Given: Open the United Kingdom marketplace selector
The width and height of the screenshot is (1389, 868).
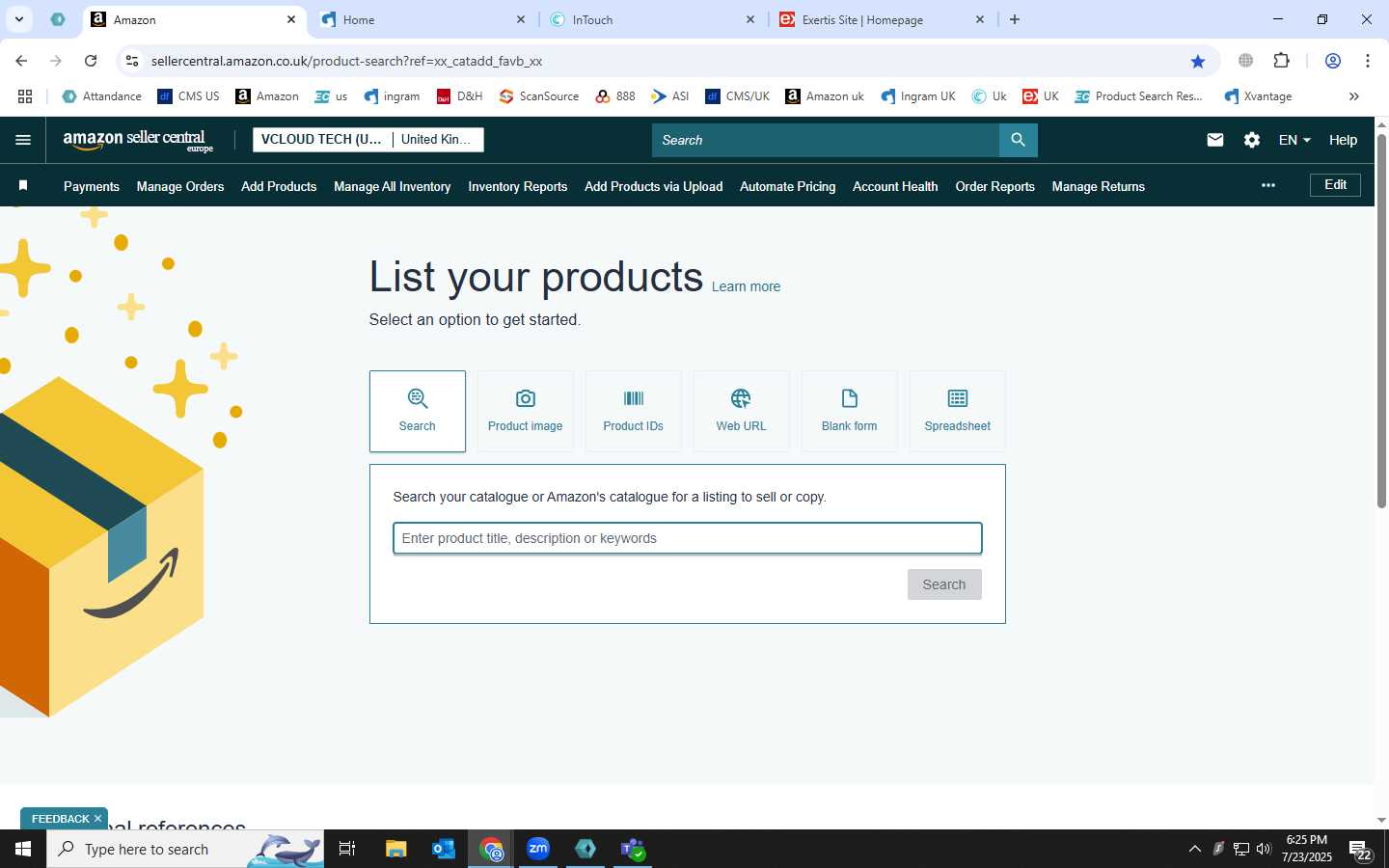Looking at the screenshot, I should coord(437,139).
